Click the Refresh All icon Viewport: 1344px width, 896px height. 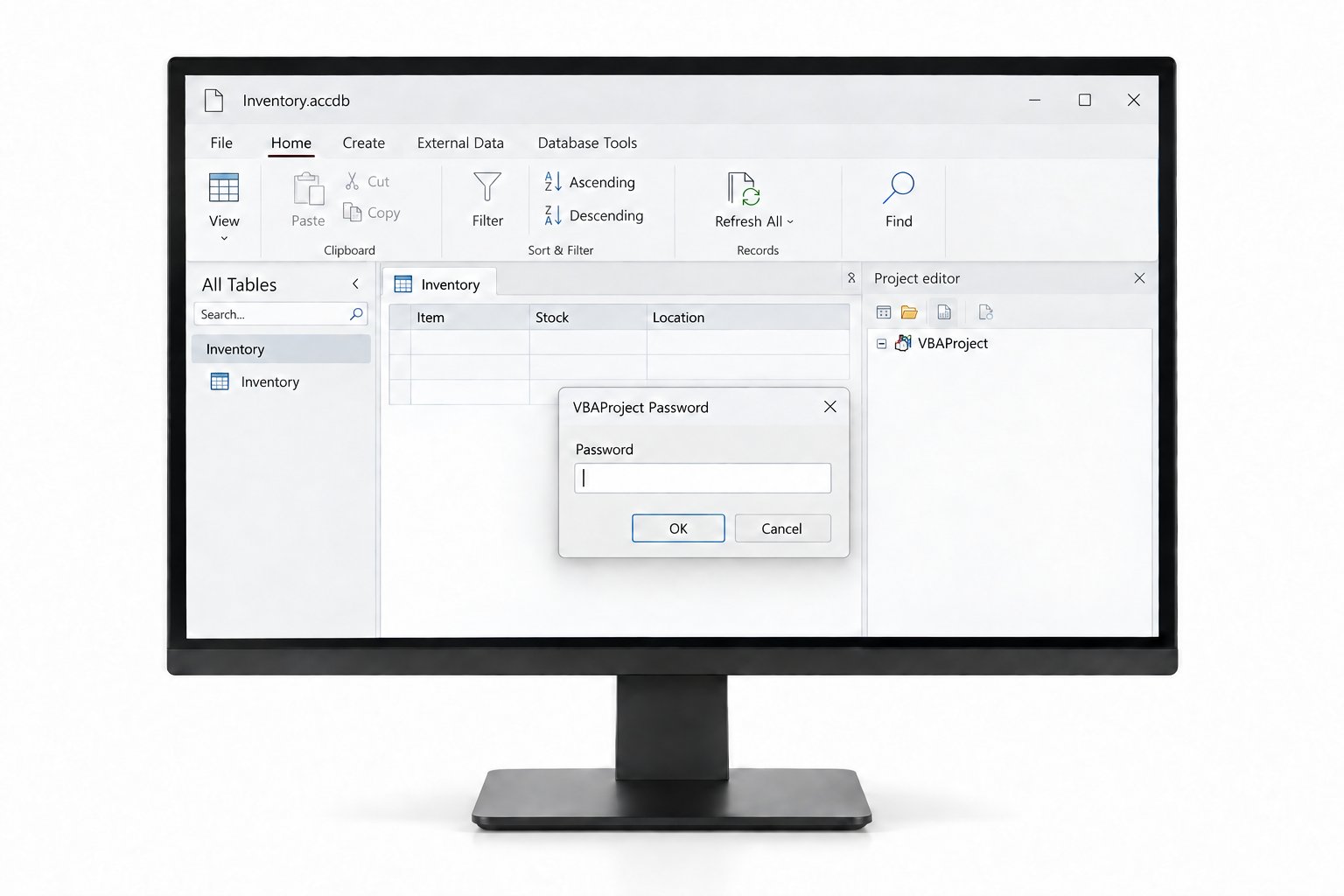[x=744, y=188]
